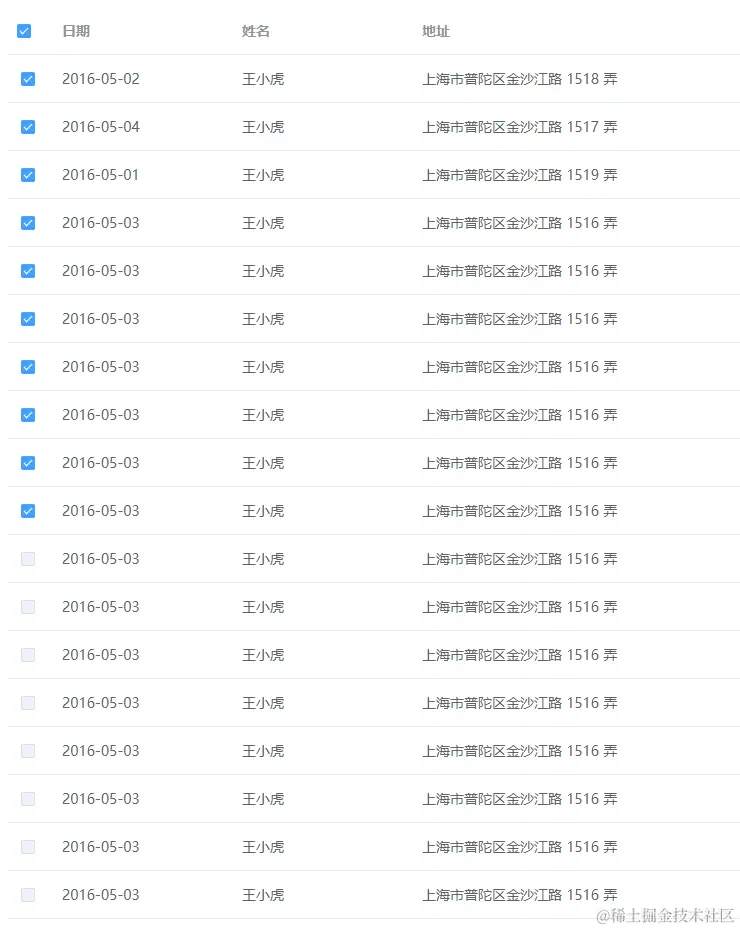Screen dimensions: 740x930
Task: Uncheck the first checked 2016-05-03 row checkbox
Action: 28,223
